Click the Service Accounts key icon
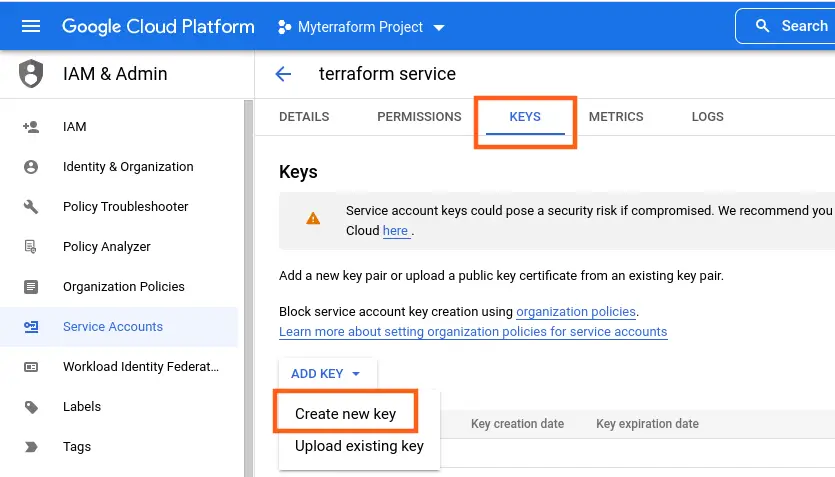 click(x=31, y=327)
